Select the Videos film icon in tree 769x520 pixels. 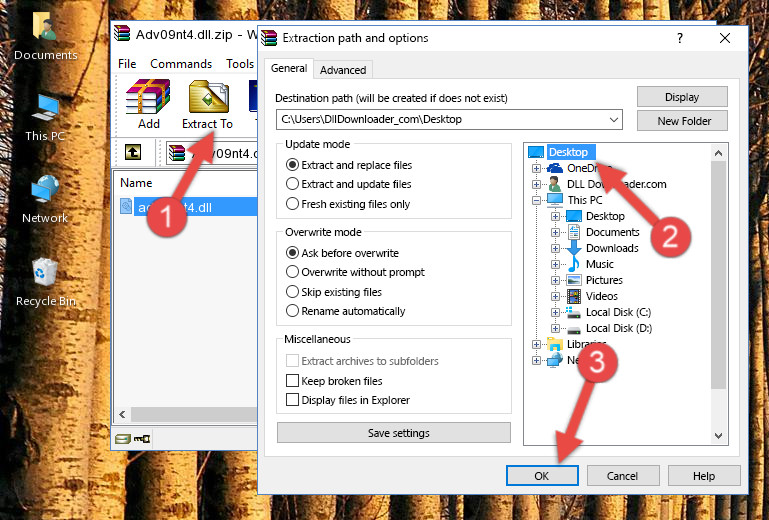coord(574,296)
